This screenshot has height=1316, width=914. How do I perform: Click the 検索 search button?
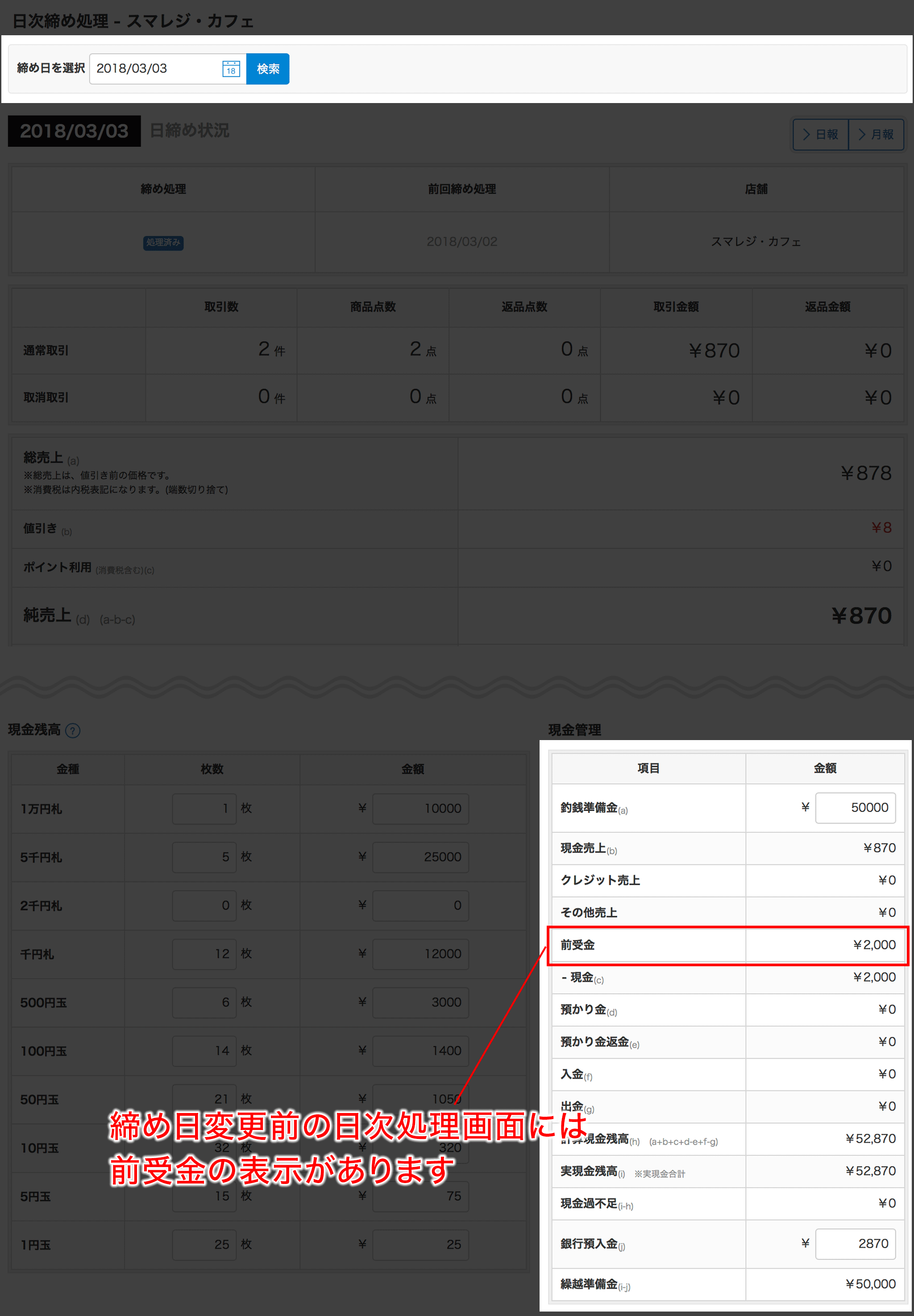[267, 69]
